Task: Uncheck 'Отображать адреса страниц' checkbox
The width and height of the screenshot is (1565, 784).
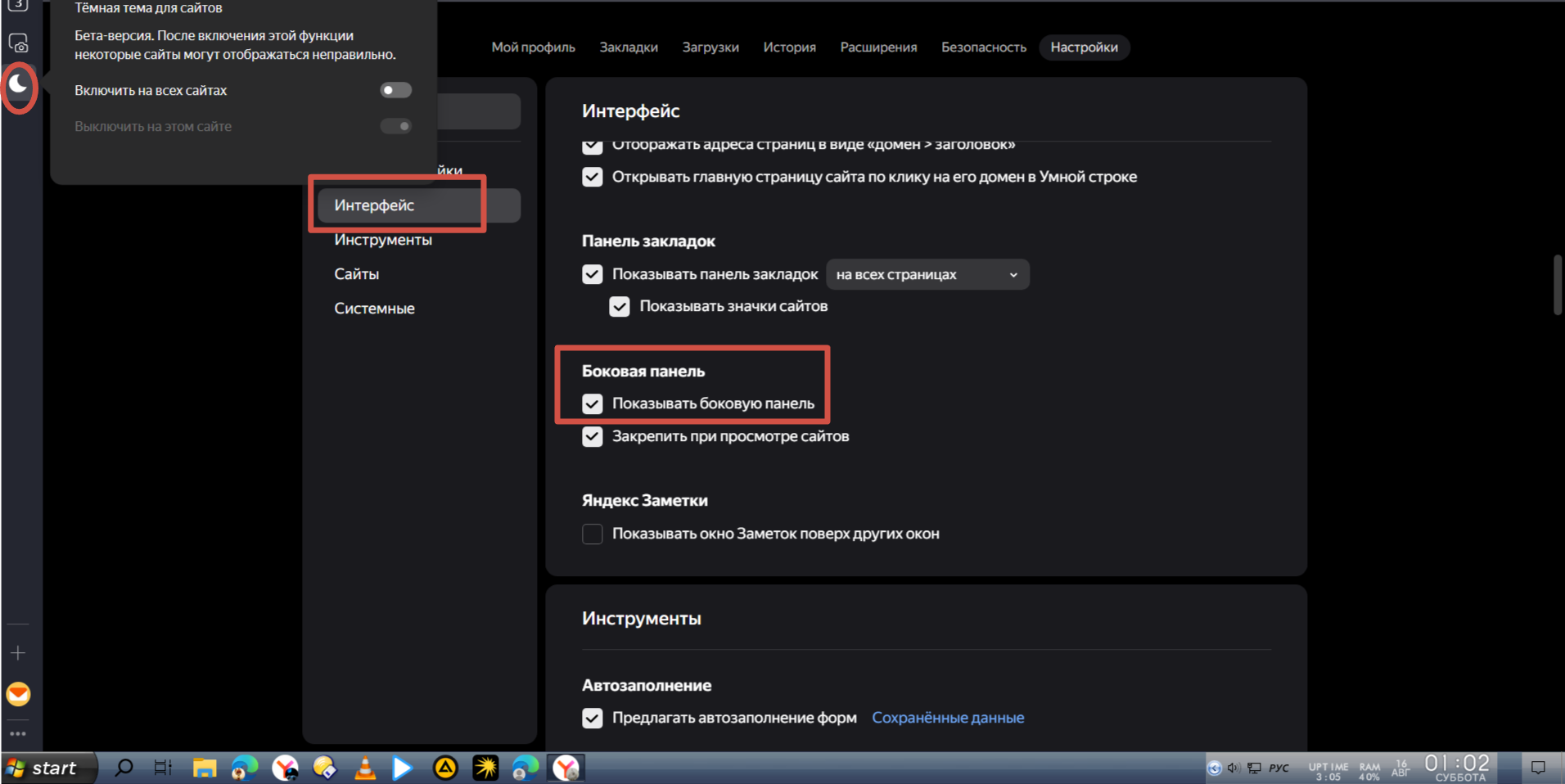Action: pyautogui.click(x=593, y=146)
